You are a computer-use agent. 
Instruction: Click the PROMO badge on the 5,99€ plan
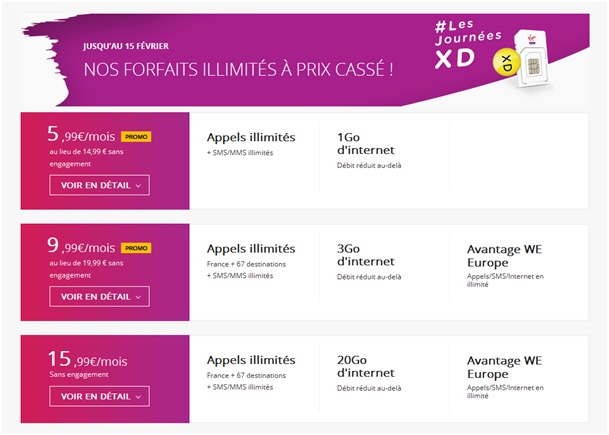point(135,137)
